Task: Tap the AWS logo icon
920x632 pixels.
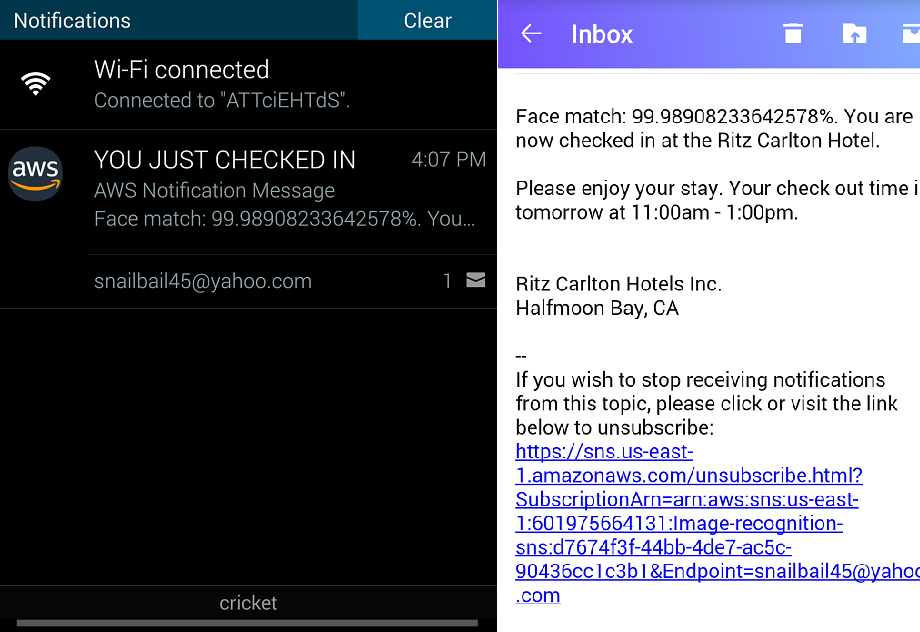Action: click(36, 174)
